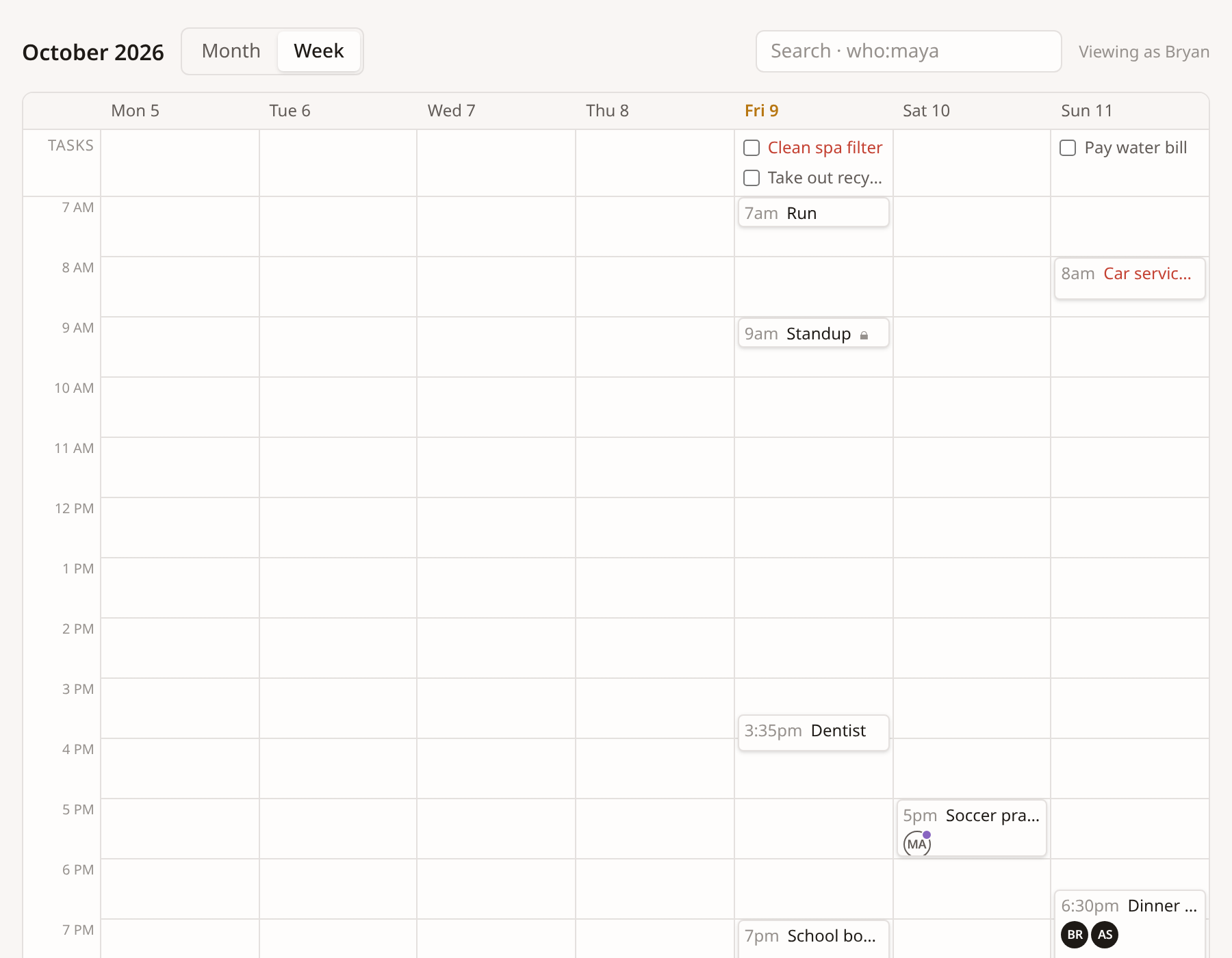This screenshot has height=958, width=1232.
Task: Check the Clean spa filter task
Action: pos(752,148)
